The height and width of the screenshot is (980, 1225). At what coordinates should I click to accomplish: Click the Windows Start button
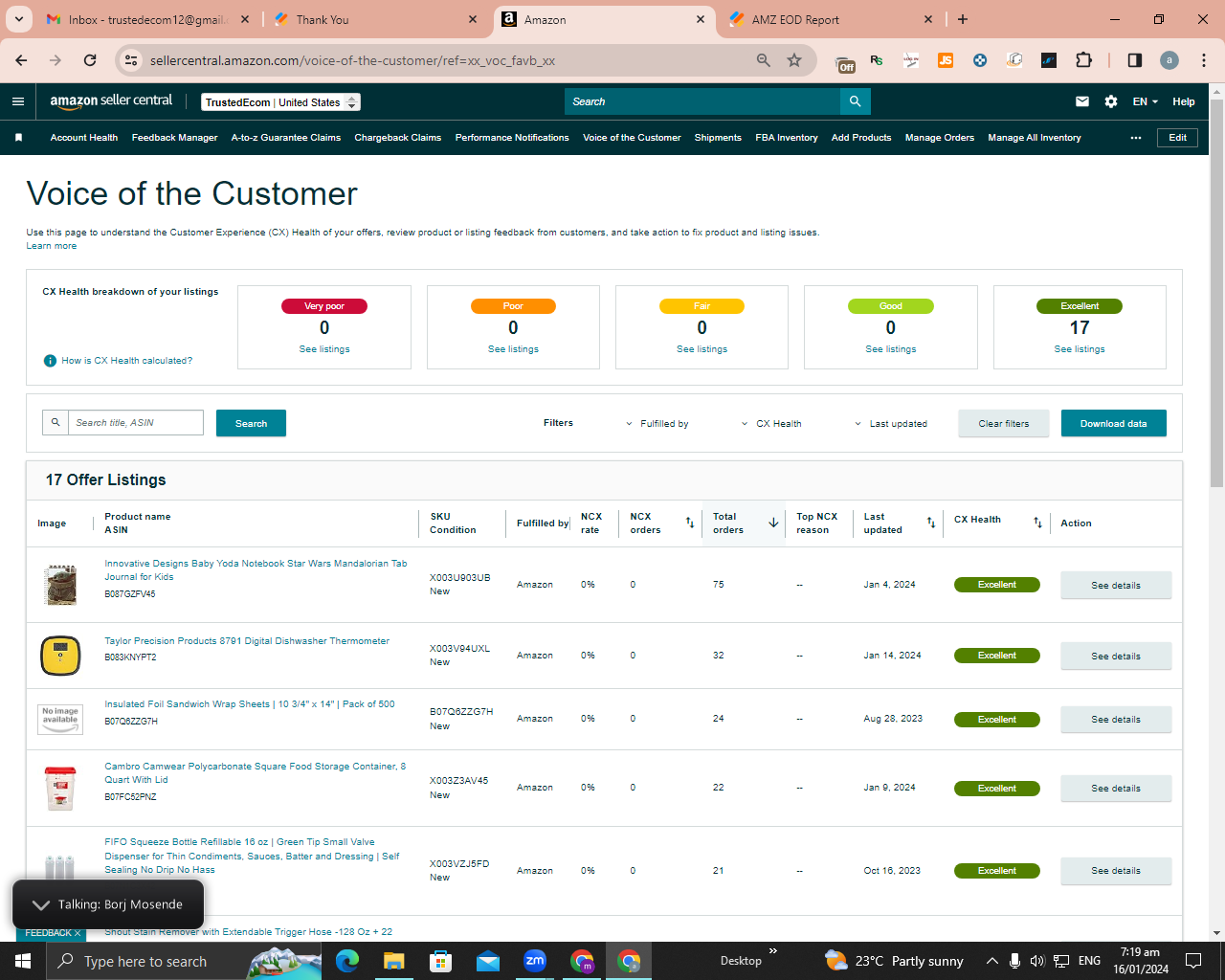tap(23, 961)
